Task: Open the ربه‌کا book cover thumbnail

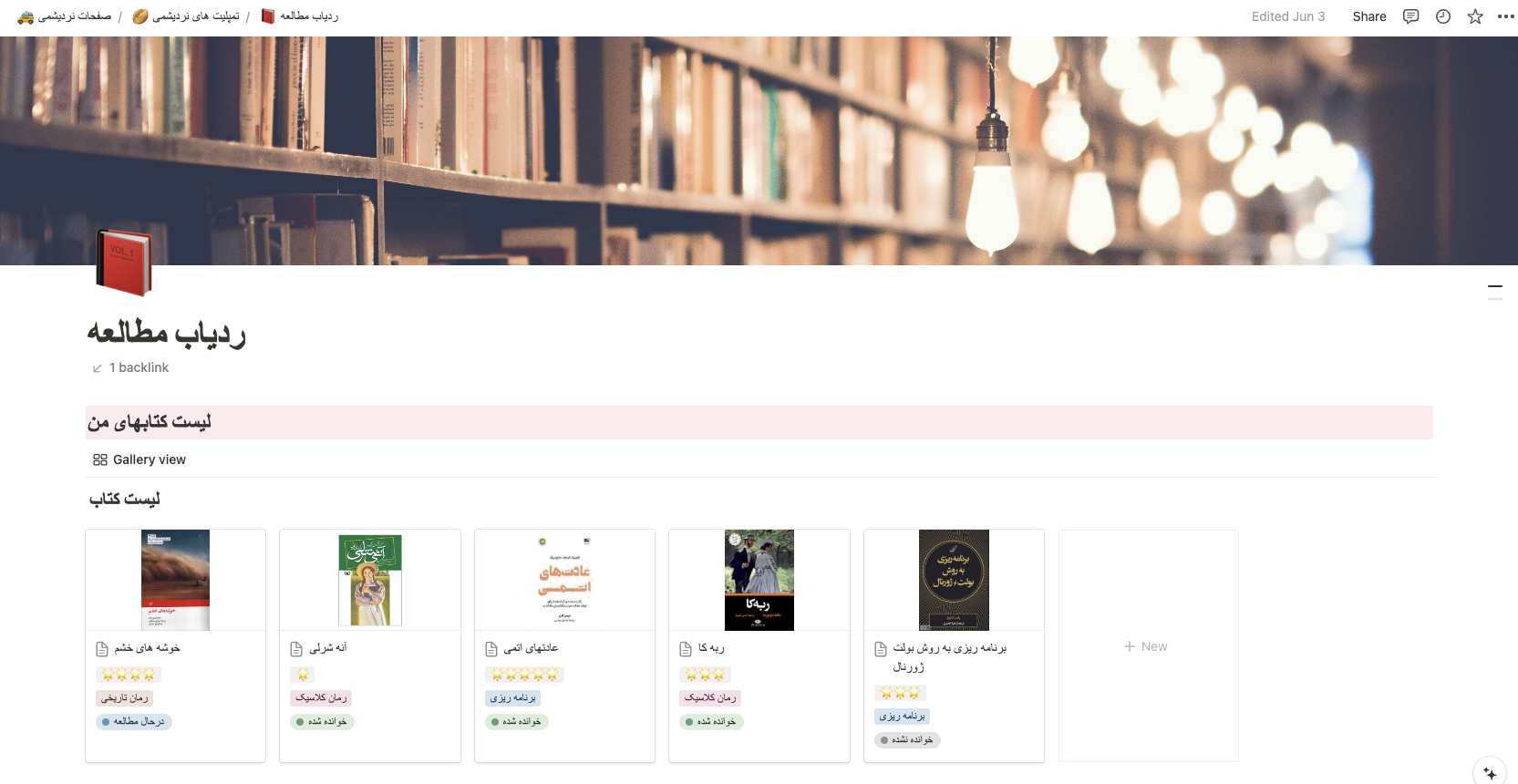Action: [759, 580]
